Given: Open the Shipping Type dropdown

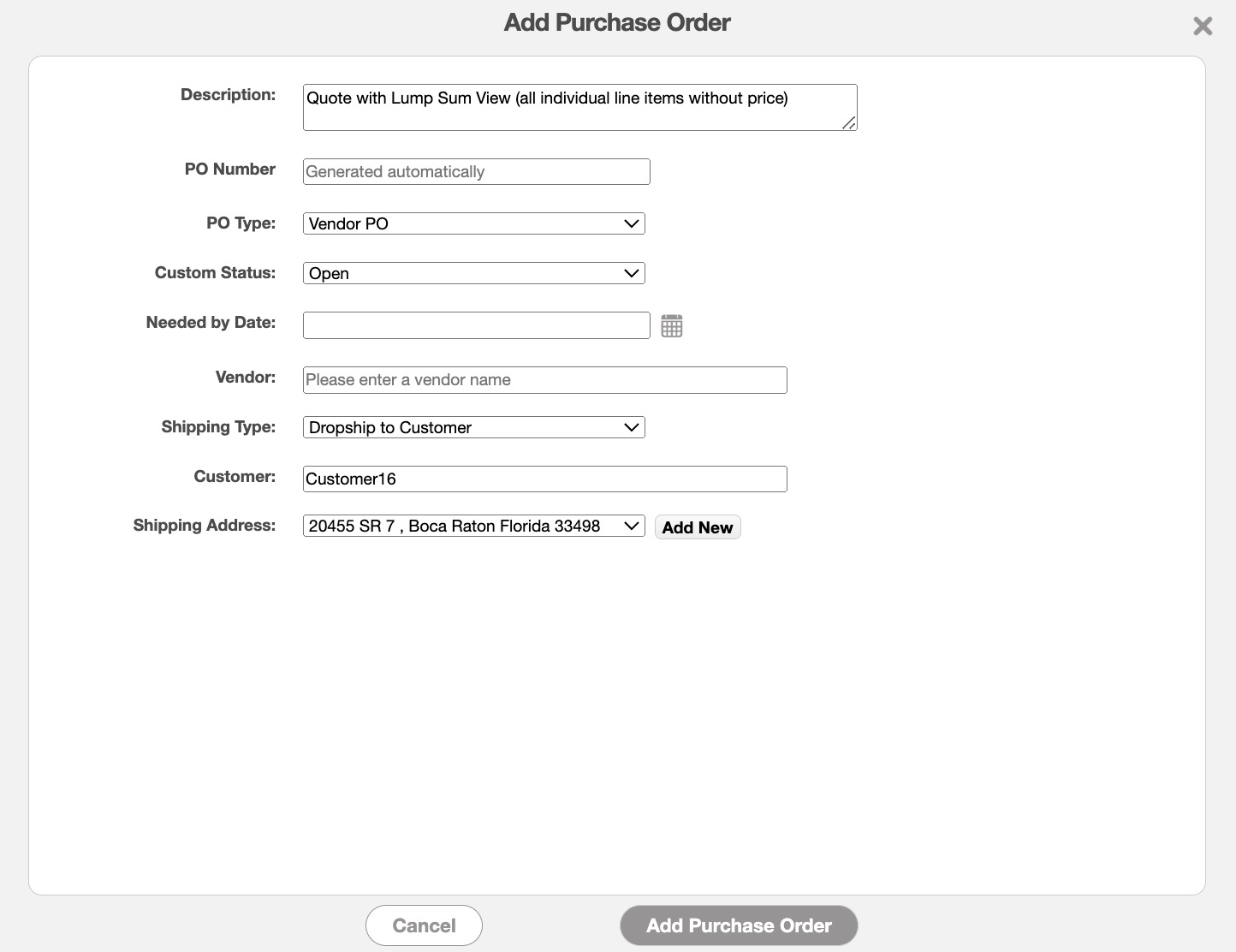Looking at the screenshot, I should point(473,427).
